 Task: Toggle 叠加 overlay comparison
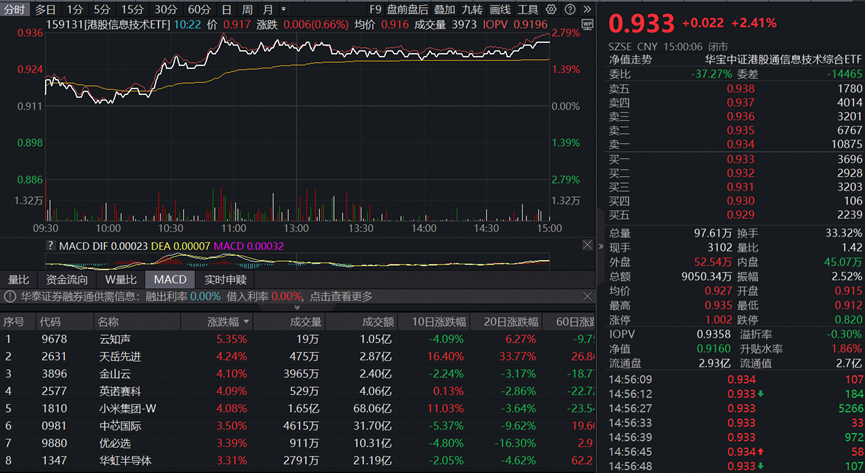point(444,9)
